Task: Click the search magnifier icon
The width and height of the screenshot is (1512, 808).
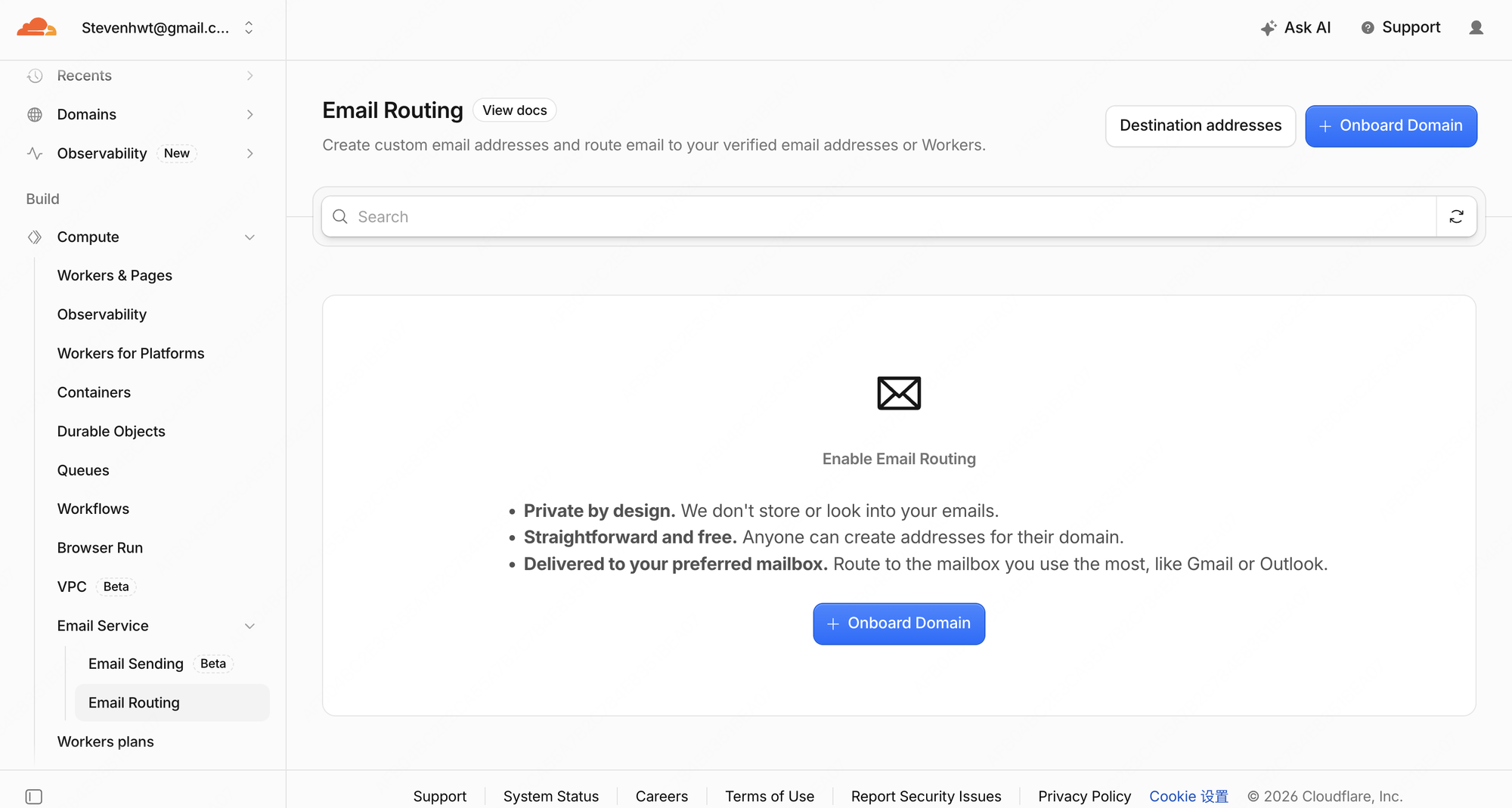Action: tap(340, 217)
